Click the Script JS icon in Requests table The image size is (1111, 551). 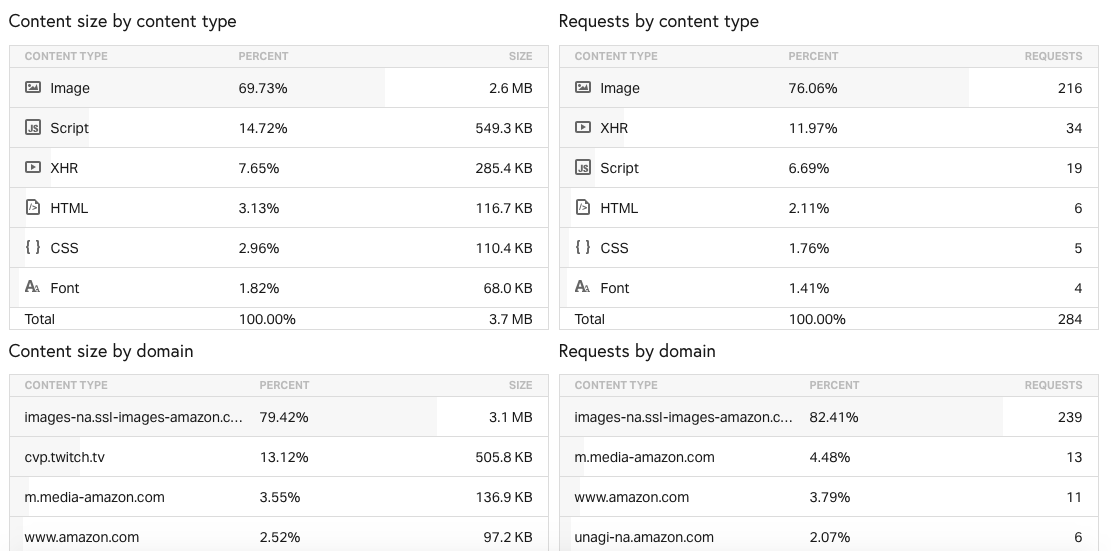coord(583,168)
